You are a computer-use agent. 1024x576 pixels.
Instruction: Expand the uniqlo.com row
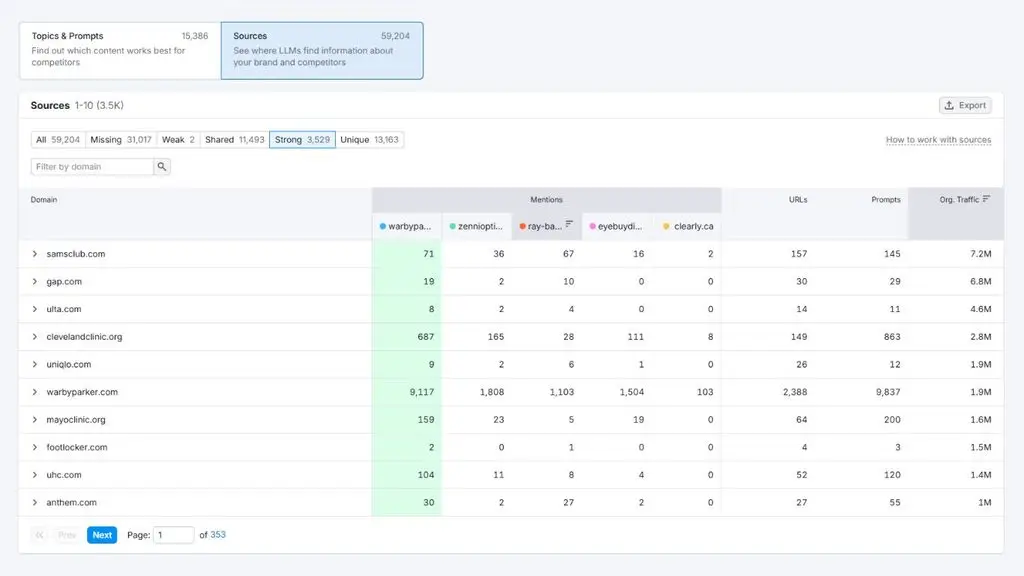35,364
